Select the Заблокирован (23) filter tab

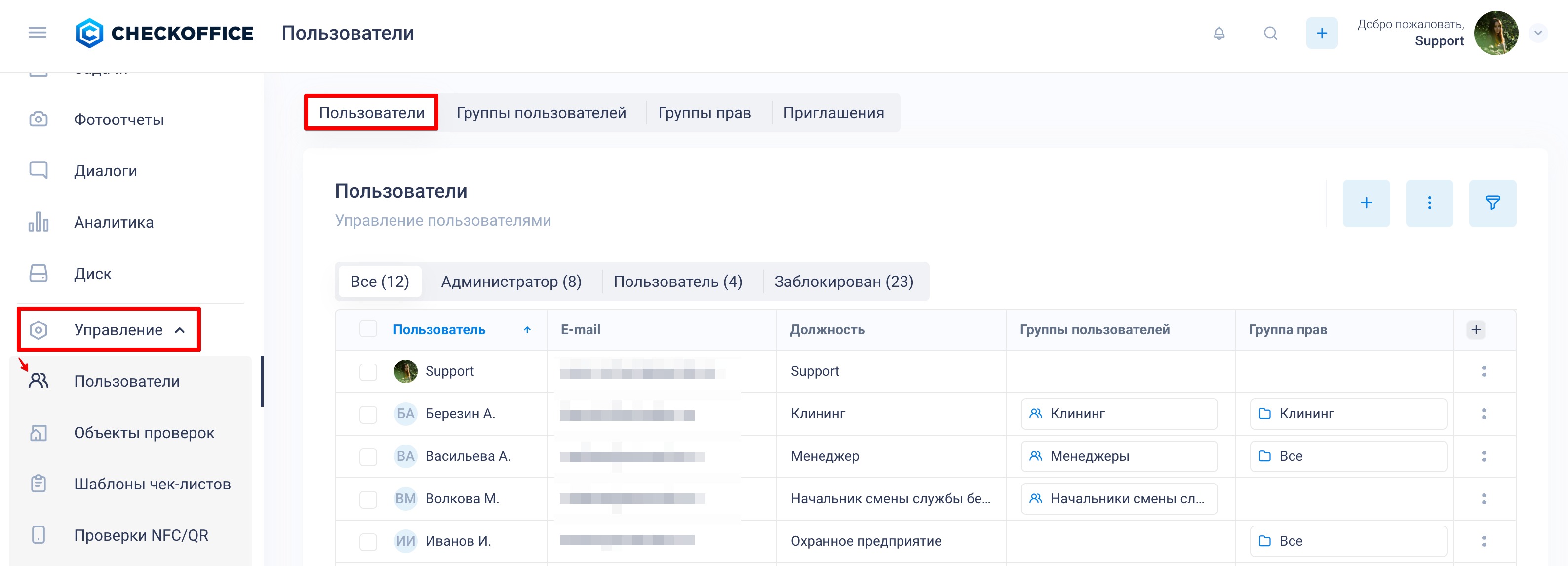pyautogui.click(x=843, y=281)
